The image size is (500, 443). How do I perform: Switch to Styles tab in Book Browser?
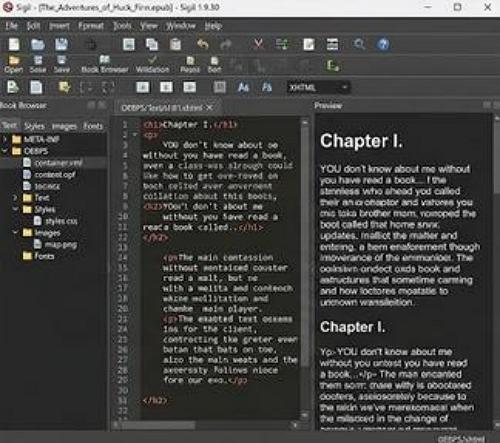tap(34, 126)
